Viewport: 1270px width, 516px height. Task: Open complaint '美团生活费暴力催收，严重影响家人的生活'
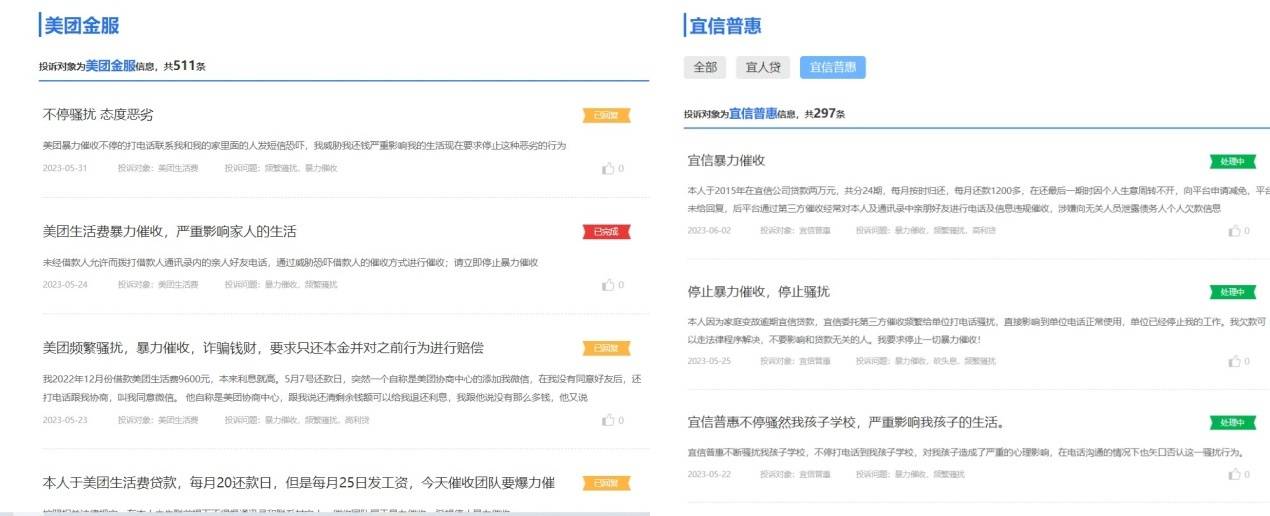pyautogui.click(x=169, y=231)
